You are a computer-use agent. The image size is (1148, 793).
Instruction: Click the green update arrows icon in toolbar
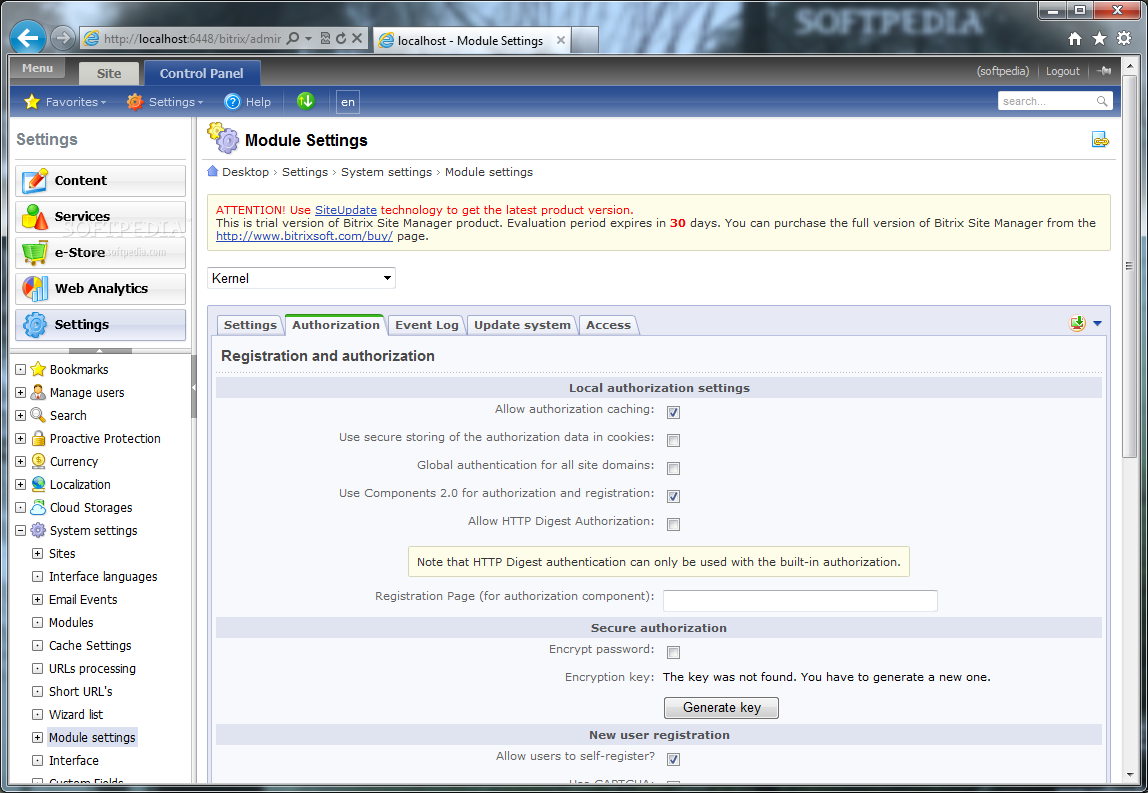point(306,101)
